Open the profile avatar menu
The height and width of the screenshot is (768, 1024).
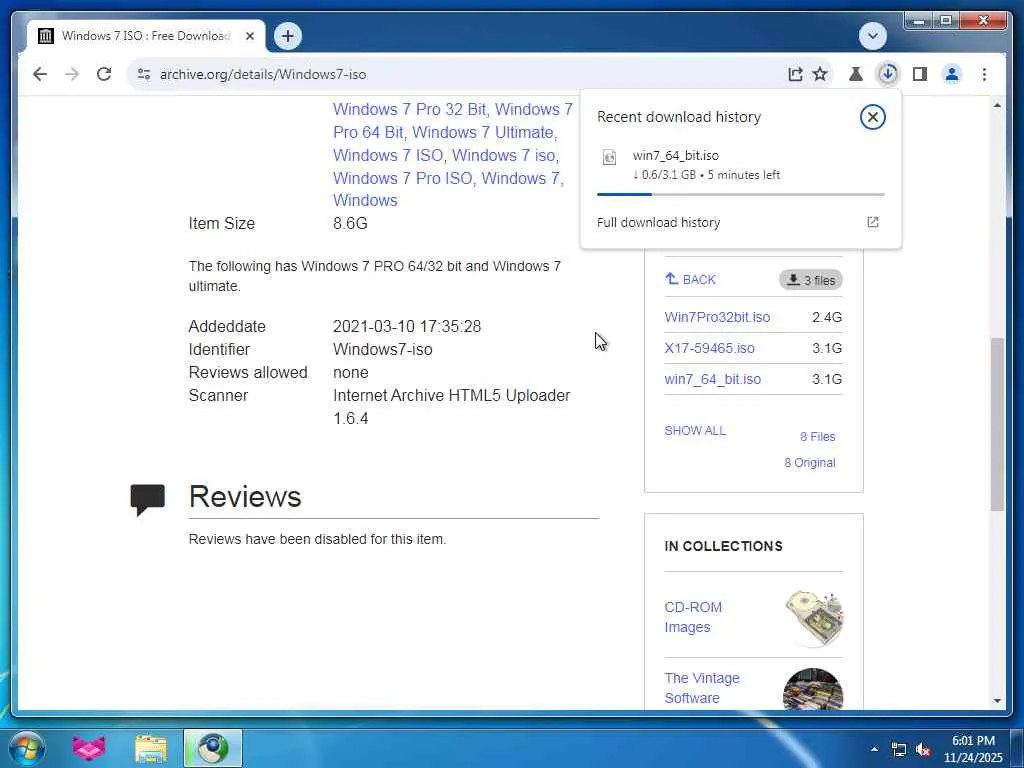point(952,74)
